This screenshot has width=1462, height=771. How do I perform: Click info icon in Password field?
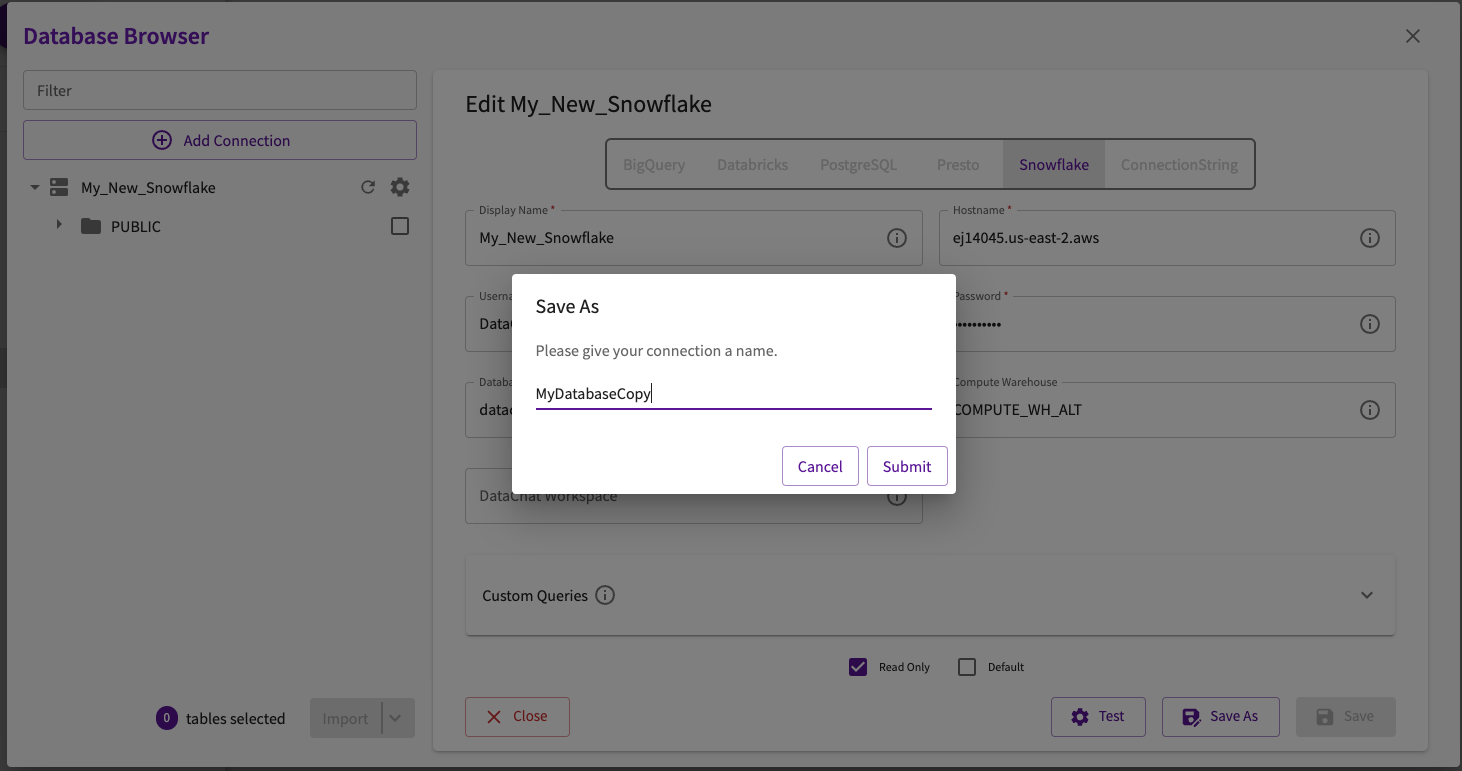(x=1370, y=324)
